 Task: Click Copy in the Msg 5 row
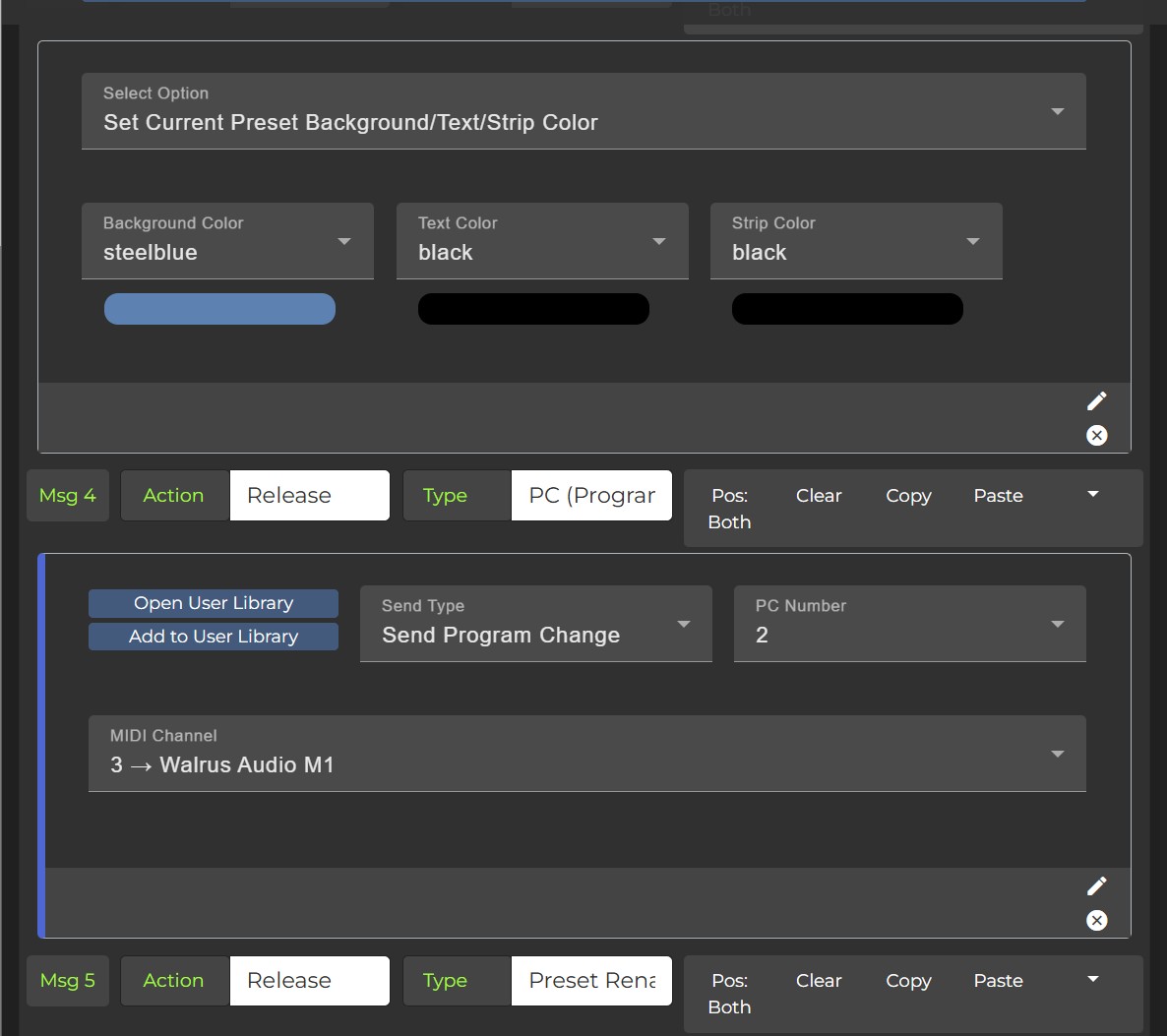pos(908,981)
